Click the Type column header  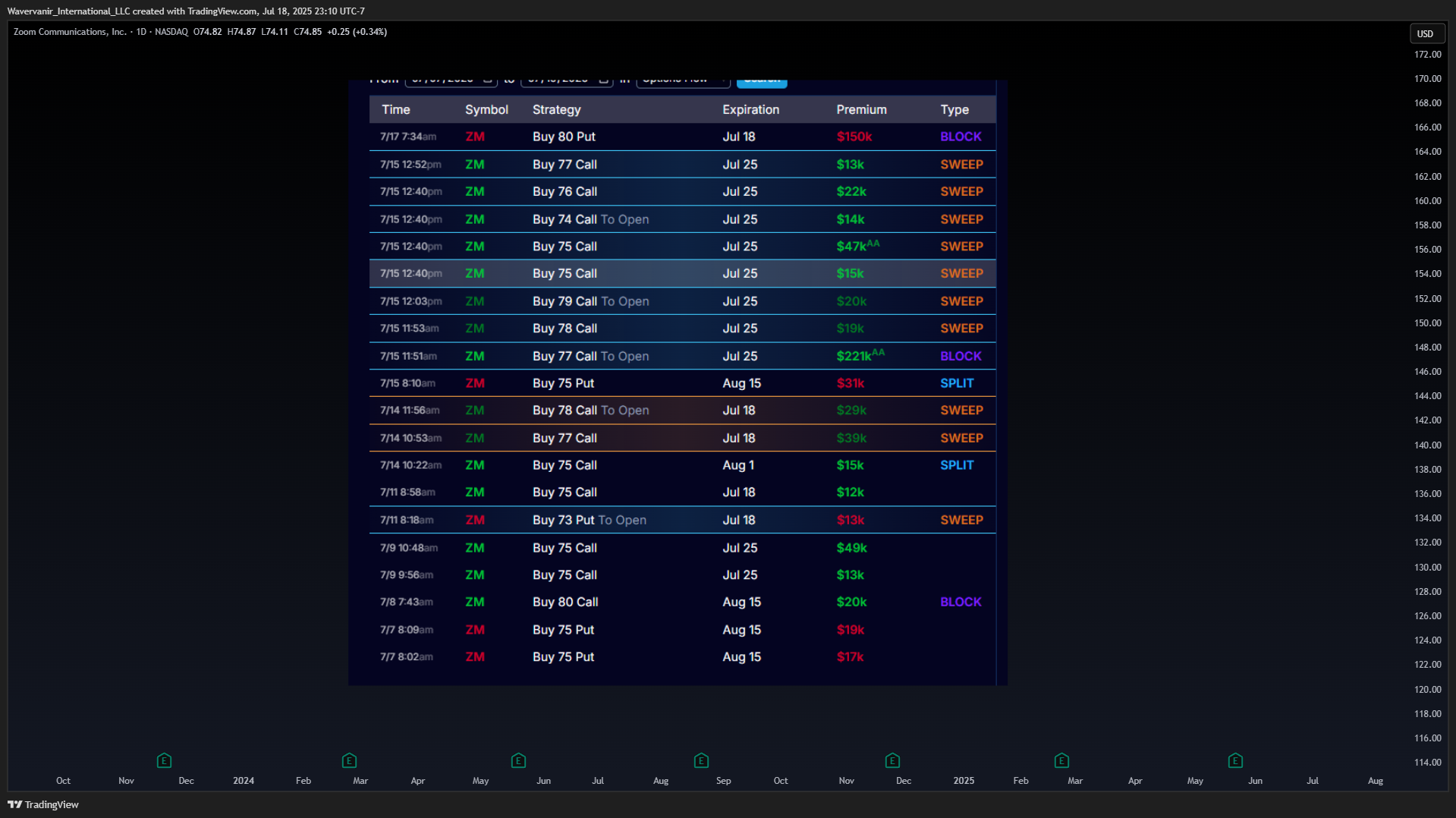[x=954, y=109]
